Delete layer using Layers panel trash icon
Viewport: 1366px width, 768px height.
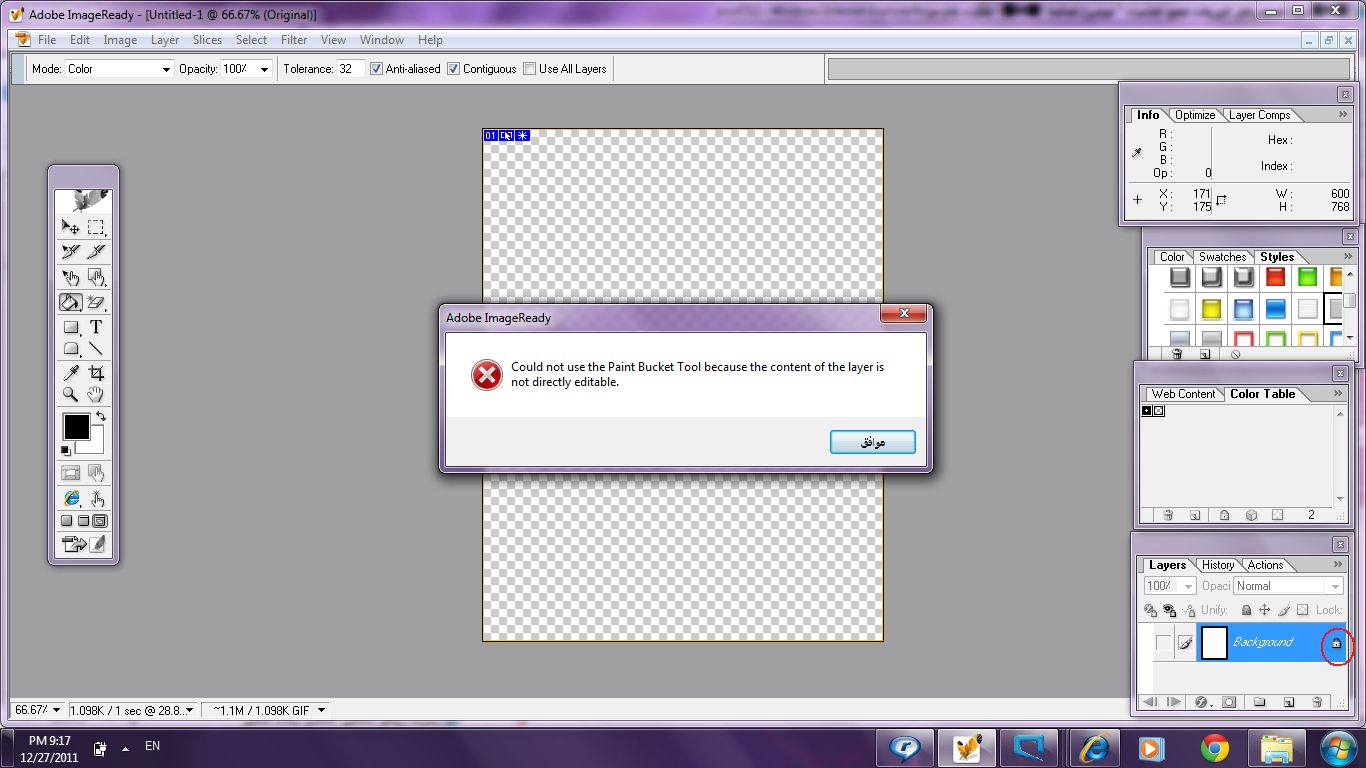[x=1317, y=702]
